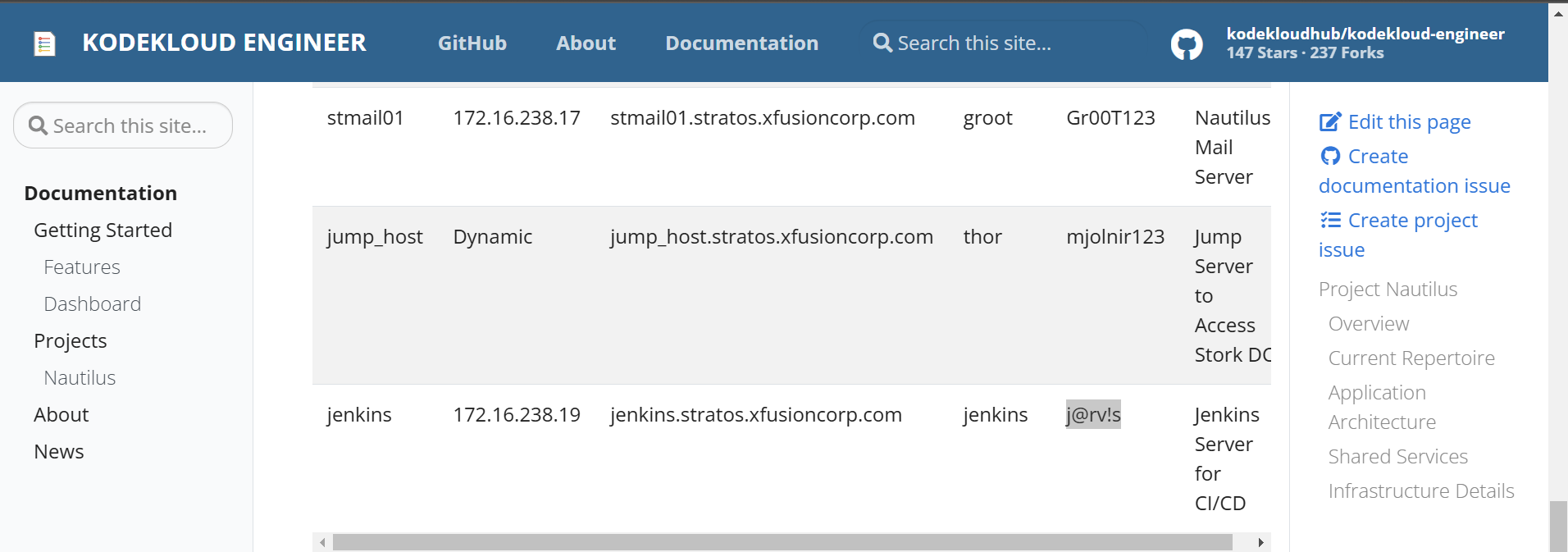Image resolution: width=1568 pixels, height=552 pixels.
Task: Click the Edit this page pencil icon
Action: coord(1330,122)
